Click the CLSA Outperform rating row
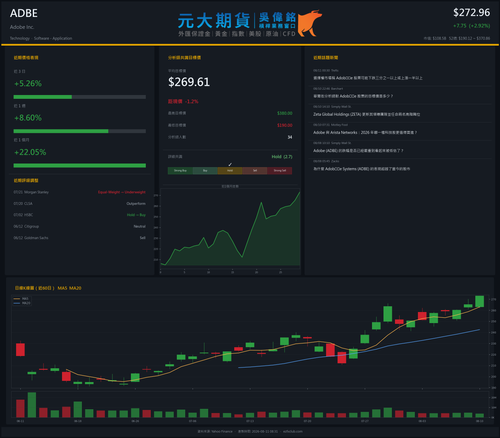500x438 pixels. pos(80,204)
